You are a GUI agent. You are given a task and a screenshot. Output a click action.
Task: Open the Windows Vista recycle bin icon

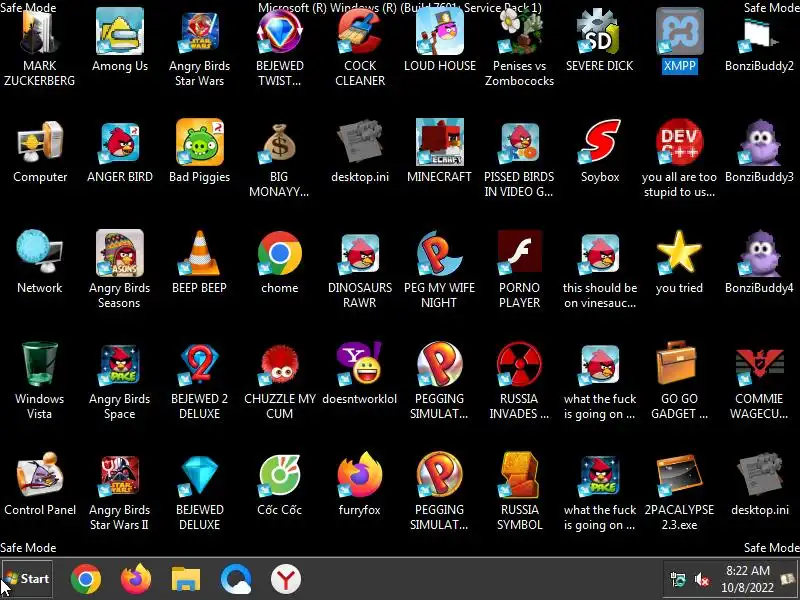pos(40,364)
